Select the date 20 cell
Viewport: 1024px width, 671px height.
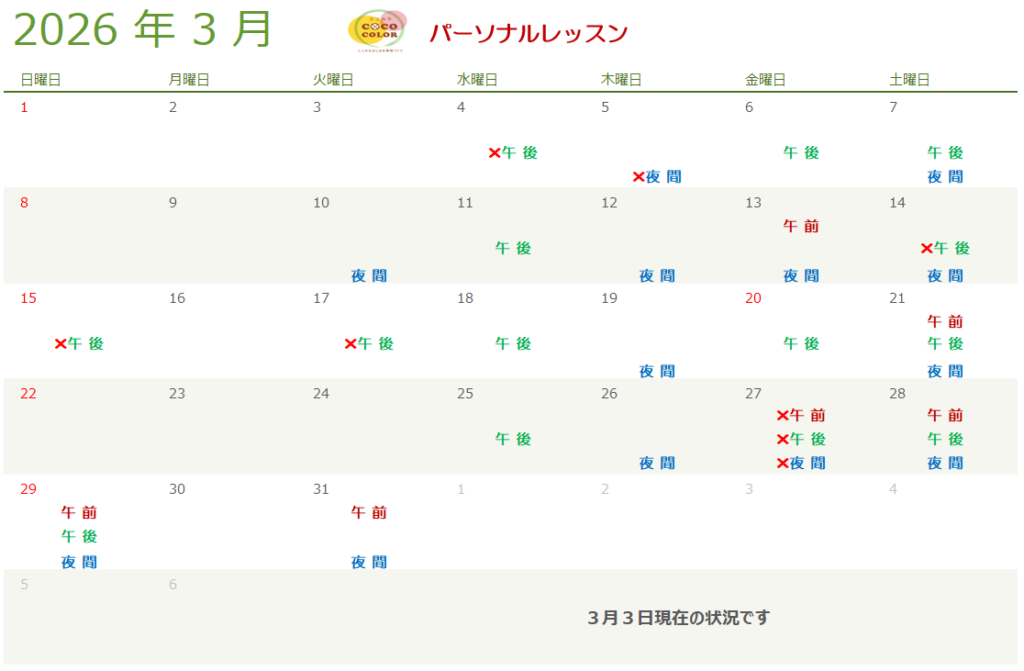click(x=753, y=298)
